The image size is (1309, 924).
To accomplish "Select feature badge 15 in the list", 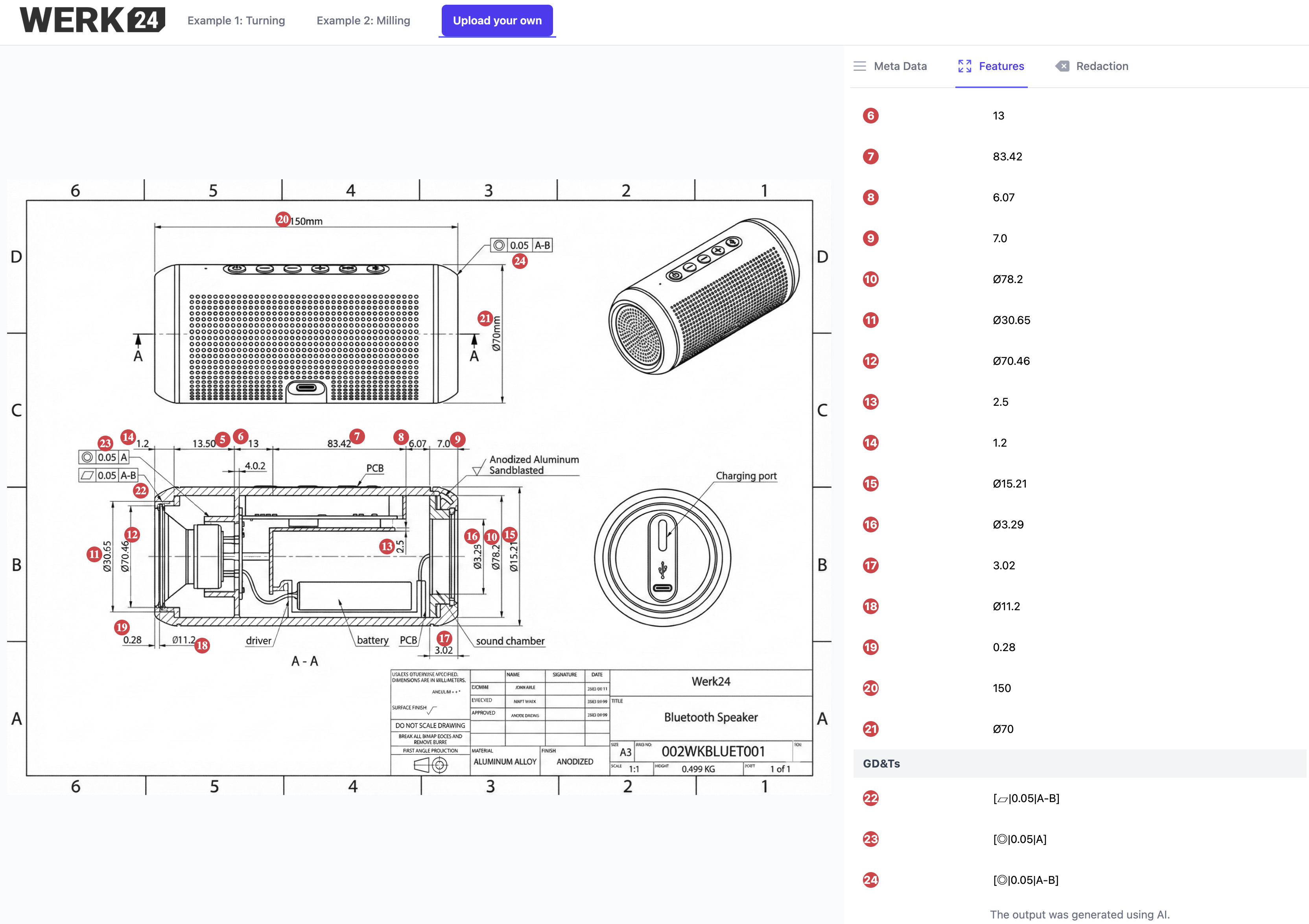I will pyautogui.click(x=870, y=484).
